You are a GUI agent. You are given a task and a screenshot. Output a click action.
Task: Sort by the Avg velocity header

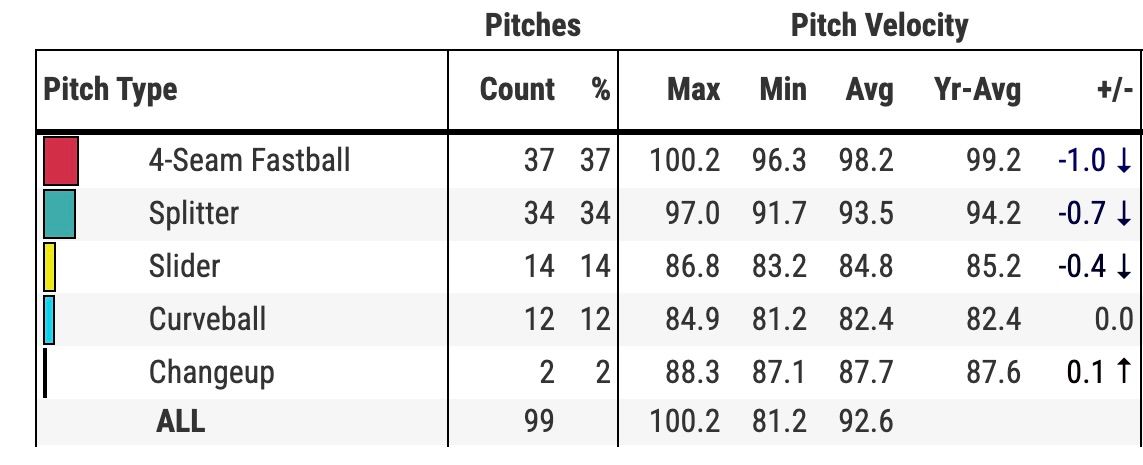pyautogui.click(x=869, y=90)
